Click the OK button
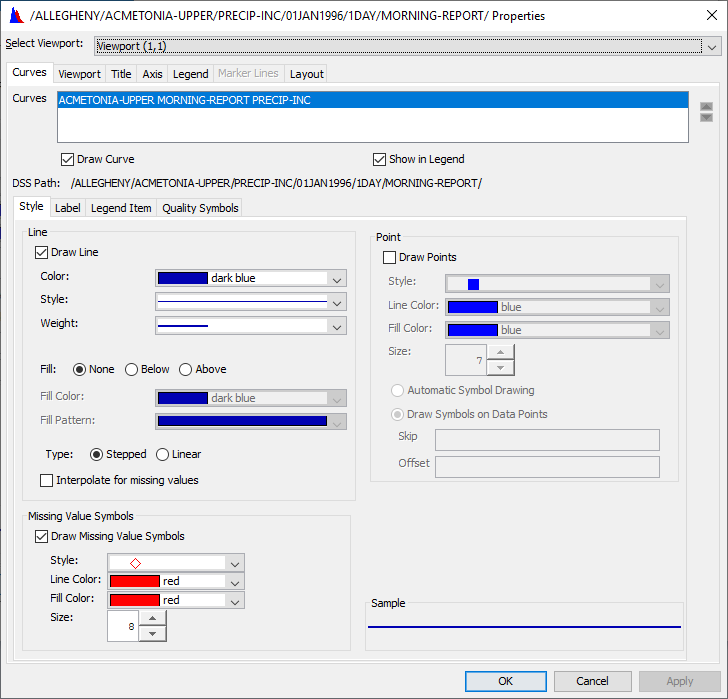The width and height of the screenshot is (728, 699). click(x=505, y=681)
